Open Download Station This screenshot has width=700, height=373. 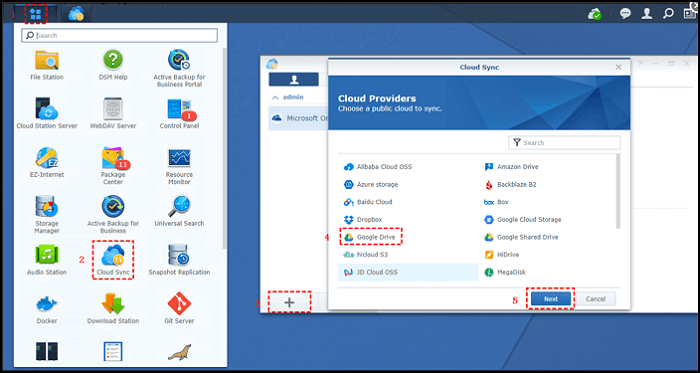pos(113,308)
